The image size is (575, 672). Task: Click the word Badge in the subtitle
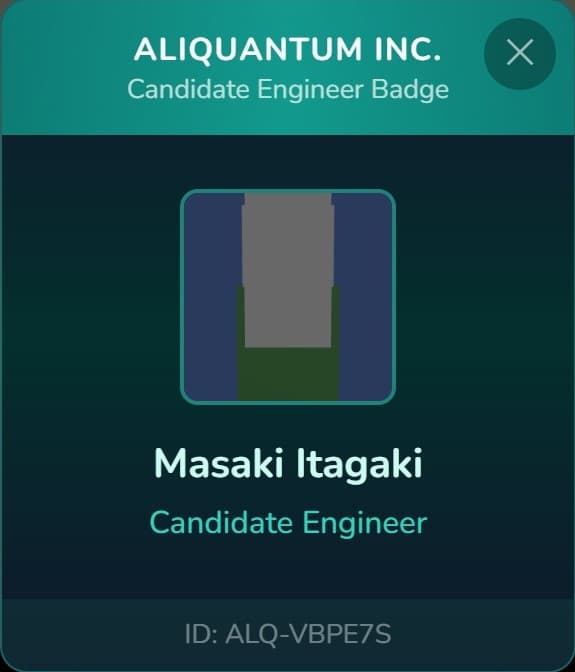click(x=410, y=90)
